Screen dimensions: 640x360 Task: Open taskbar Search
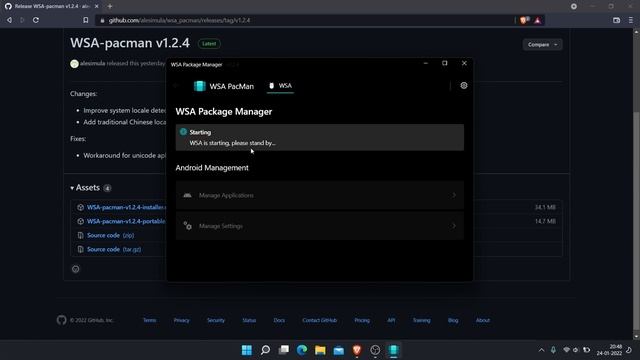[x=265, y=350]
